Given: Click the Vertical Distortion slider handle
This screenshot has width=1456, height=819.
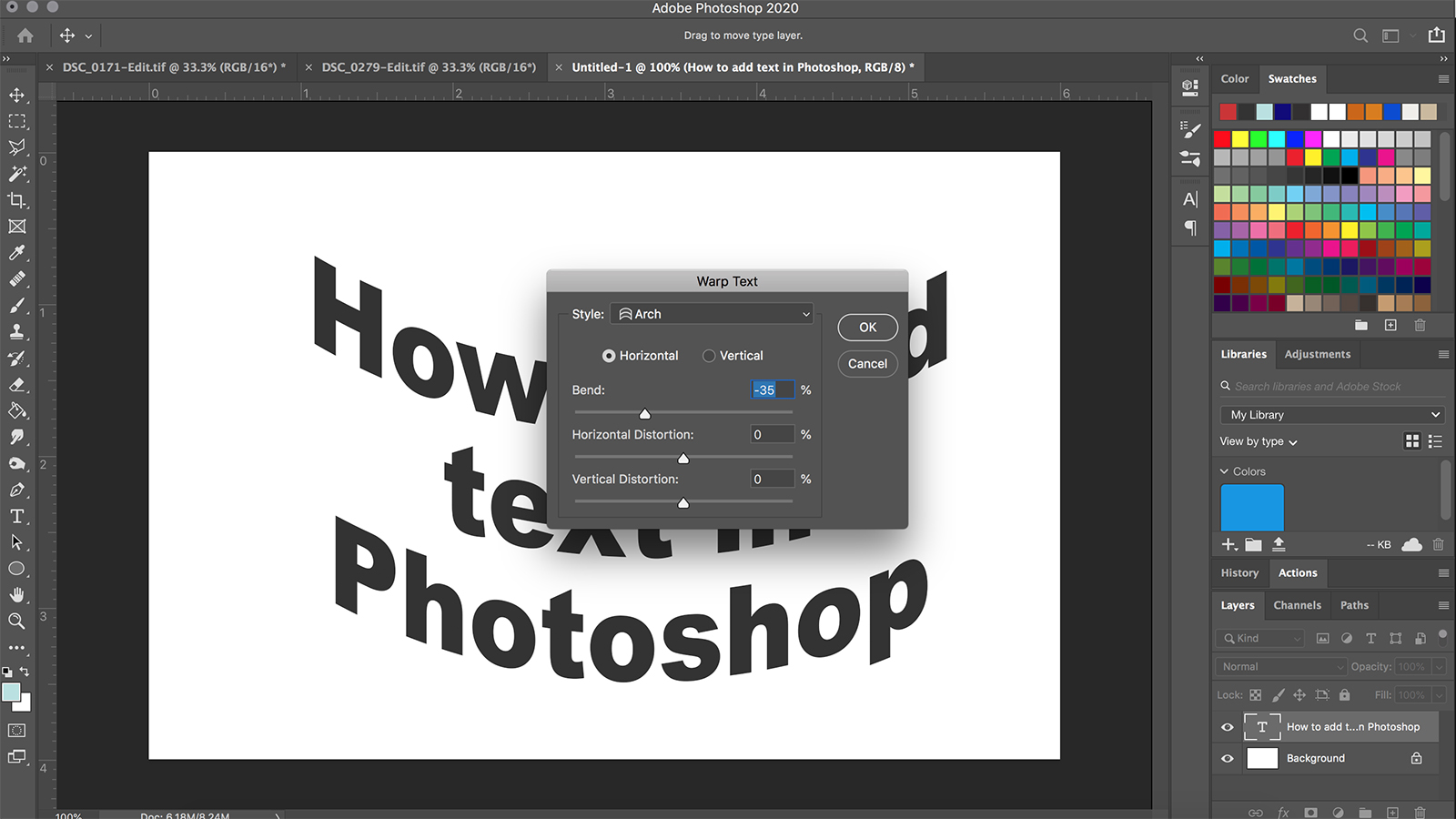Looking at the screenshot, I should tap(683, 503).
